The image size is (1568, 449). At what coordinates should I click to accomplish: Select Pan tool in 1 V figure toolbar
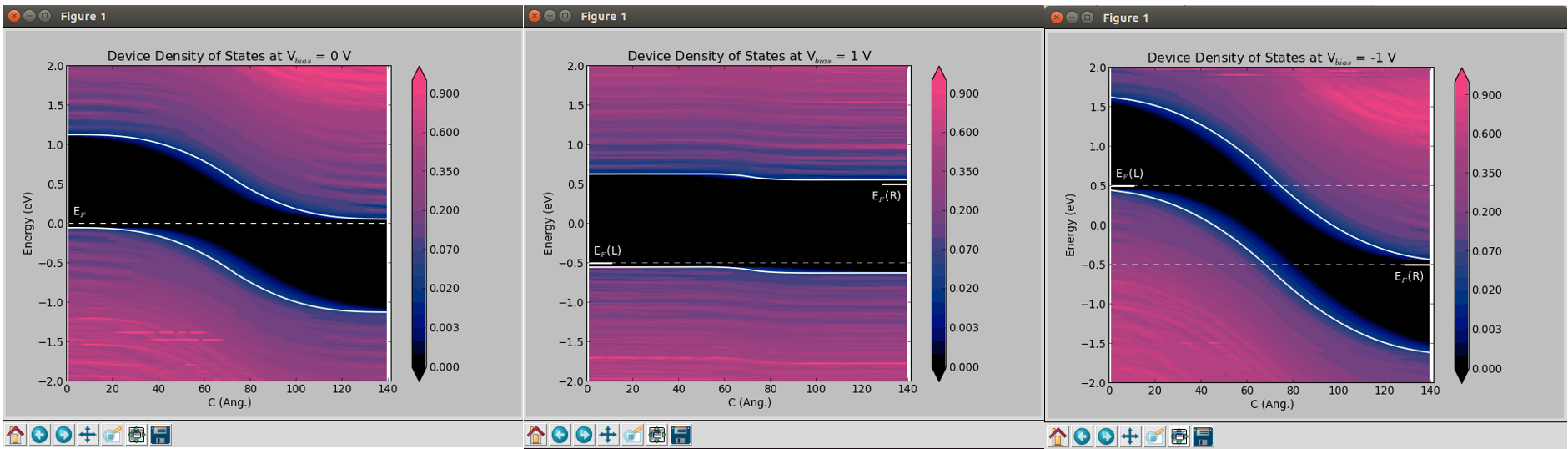click(x=608, y=435)
